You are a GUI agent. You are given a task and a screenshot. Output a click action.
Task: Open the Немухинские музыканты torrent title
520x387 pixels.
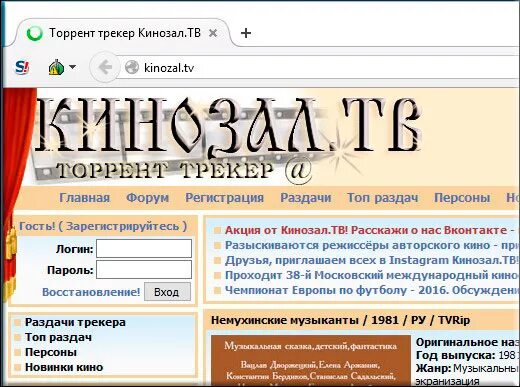tap(340, 320)
